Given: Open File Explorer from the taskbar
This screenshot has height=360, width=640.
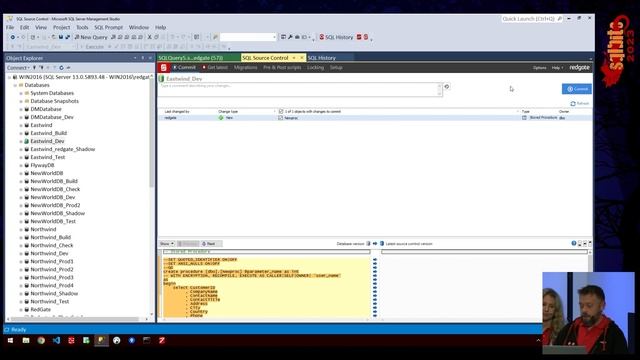Looking at the screenshot, I should point(26,340).
